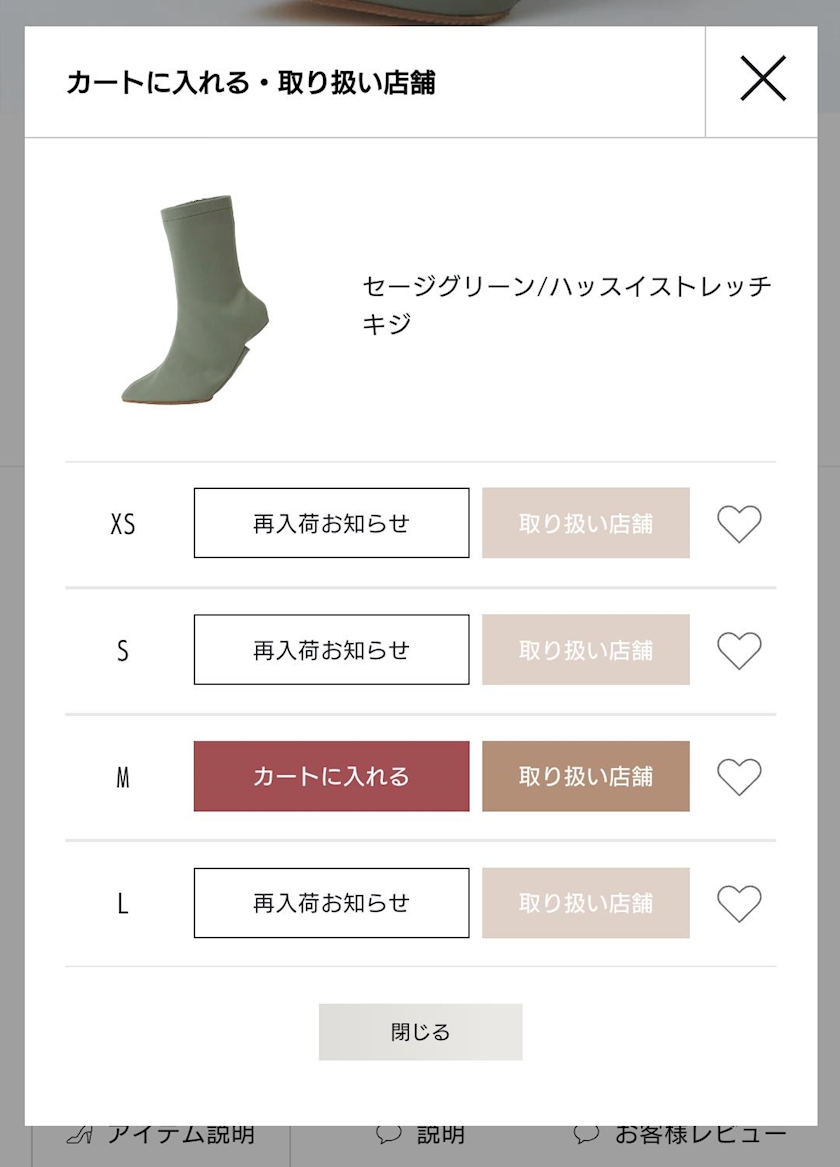Add size L to favorites heart
The height and width of the screenshot is (1167, 840).
click(739, 904)
